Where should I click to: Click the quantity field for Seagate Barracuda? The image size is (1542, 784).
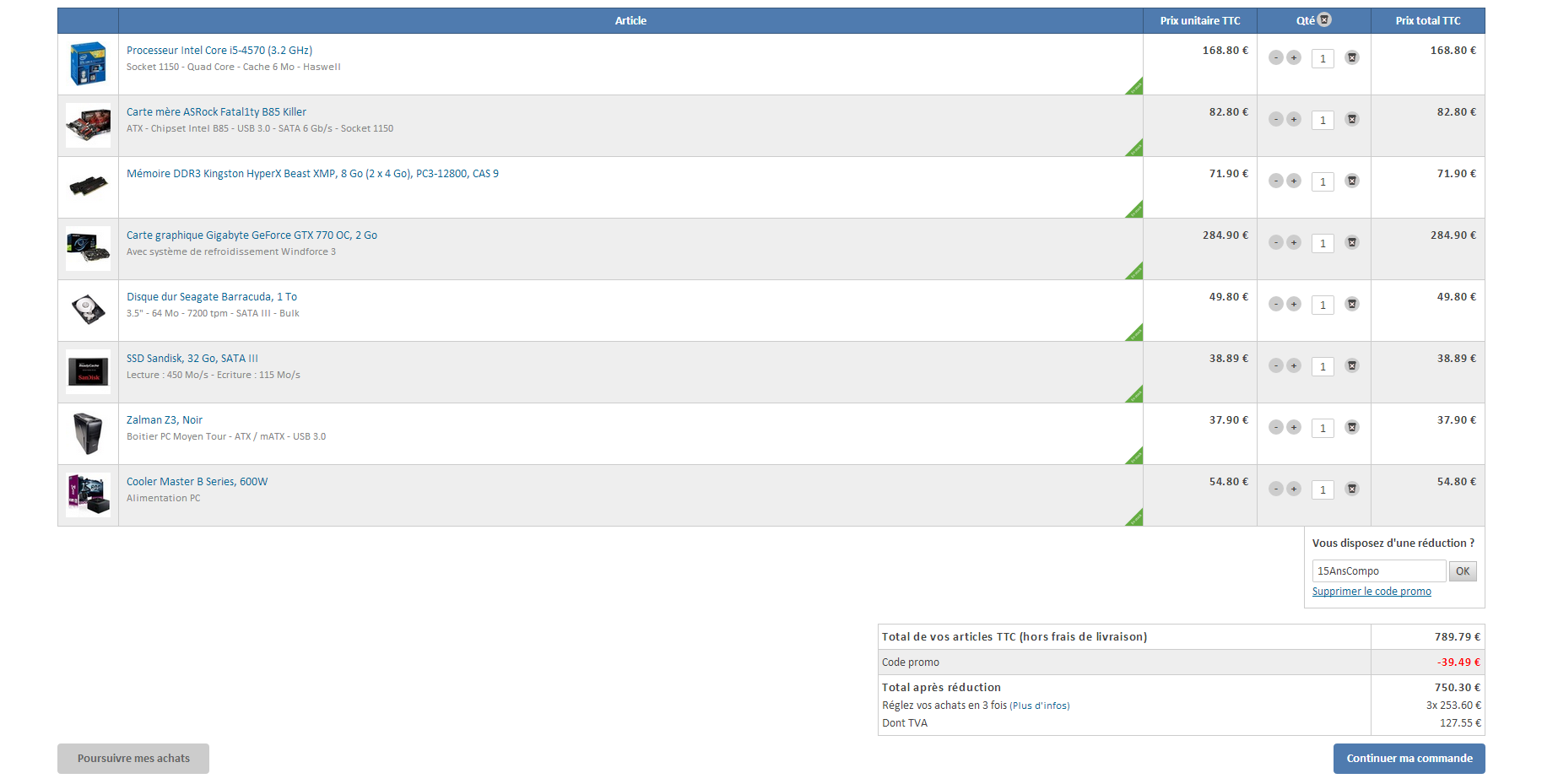point(1323,305)
